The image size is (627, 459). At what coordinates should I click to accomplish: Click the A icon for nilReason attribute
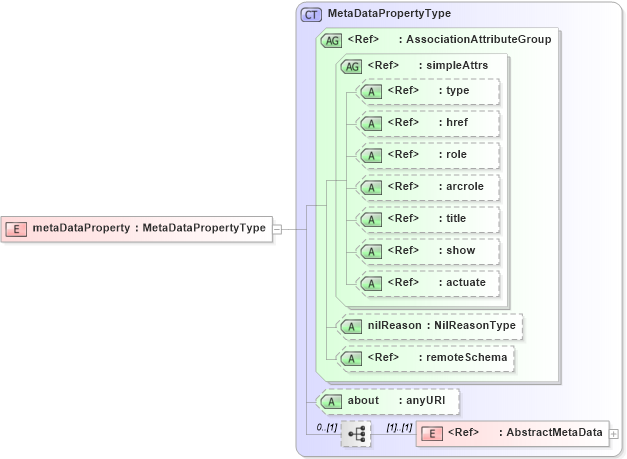351,327
